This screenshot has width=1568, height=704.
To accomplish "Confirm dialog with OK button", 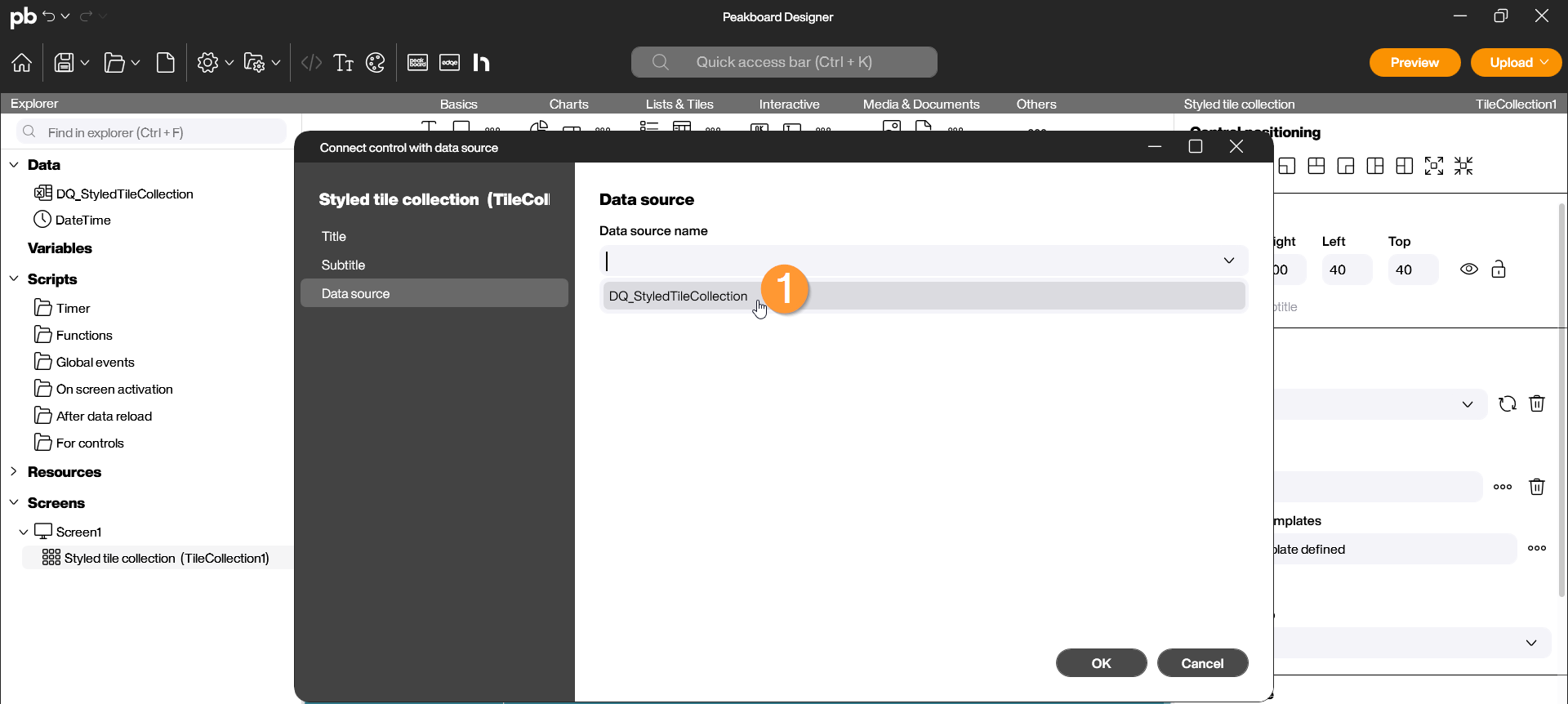I will tap(1101, 663).
